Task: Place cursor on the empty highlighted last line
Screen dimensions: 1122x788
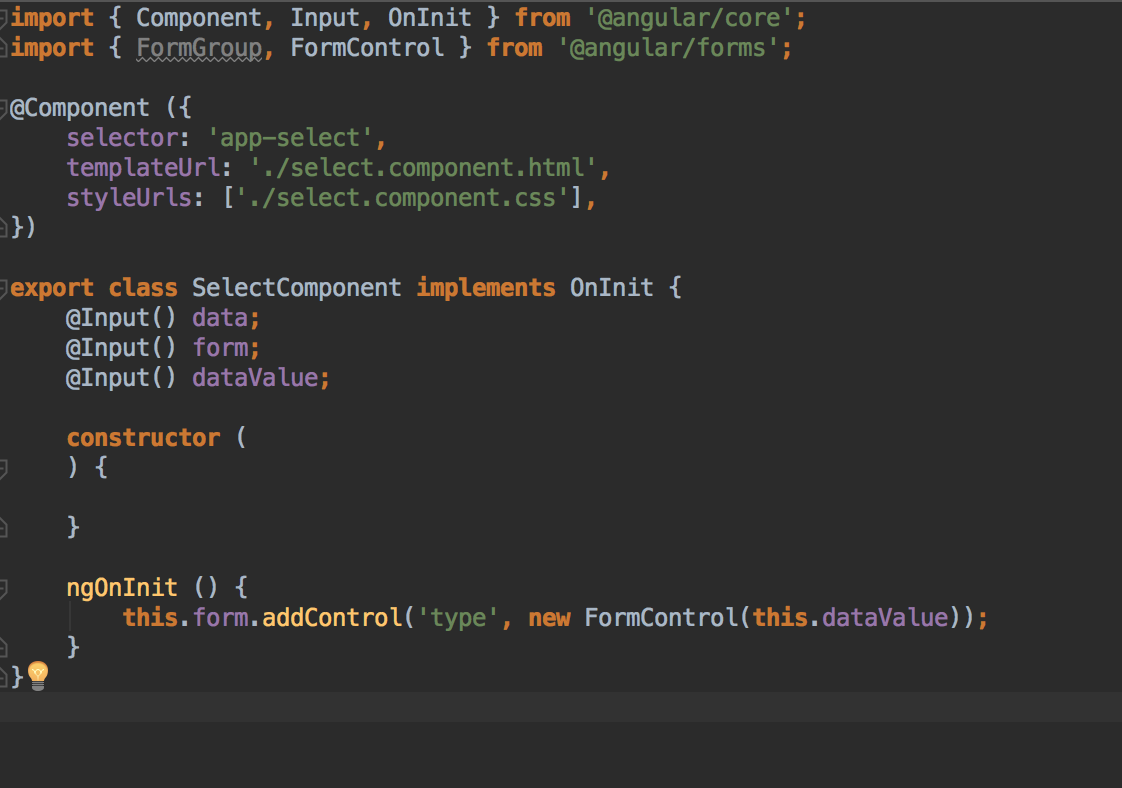Action: (561, 706)
